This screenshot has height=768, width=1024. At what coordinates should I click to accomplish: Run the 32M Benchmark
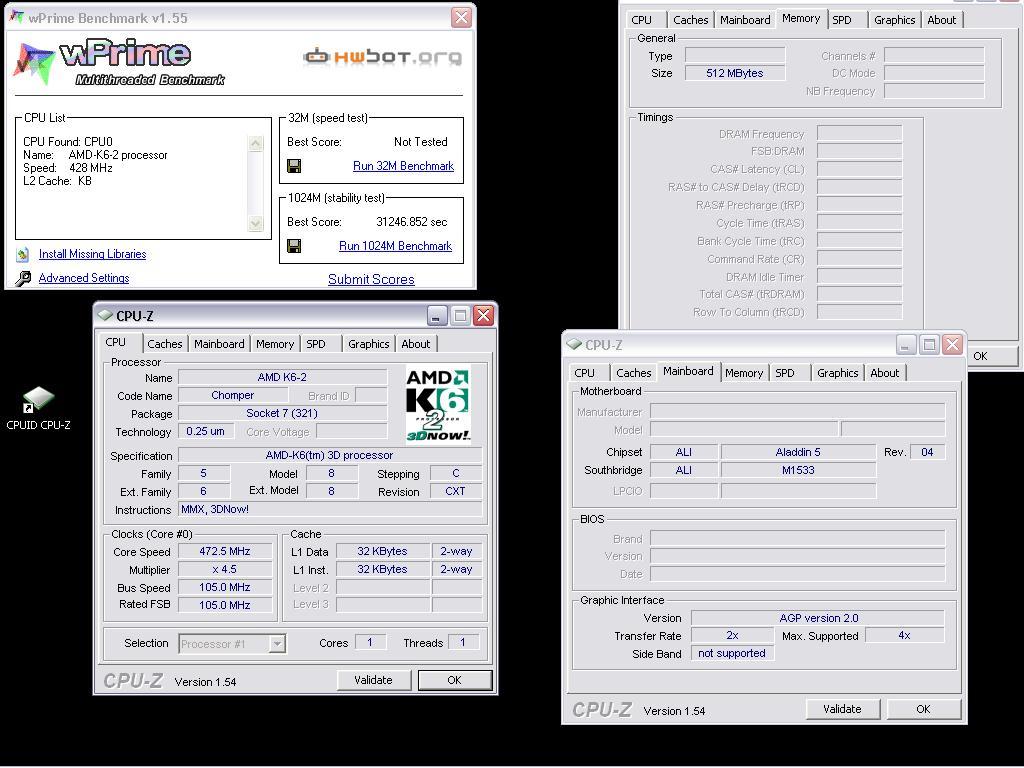click(x=403, y=166)
